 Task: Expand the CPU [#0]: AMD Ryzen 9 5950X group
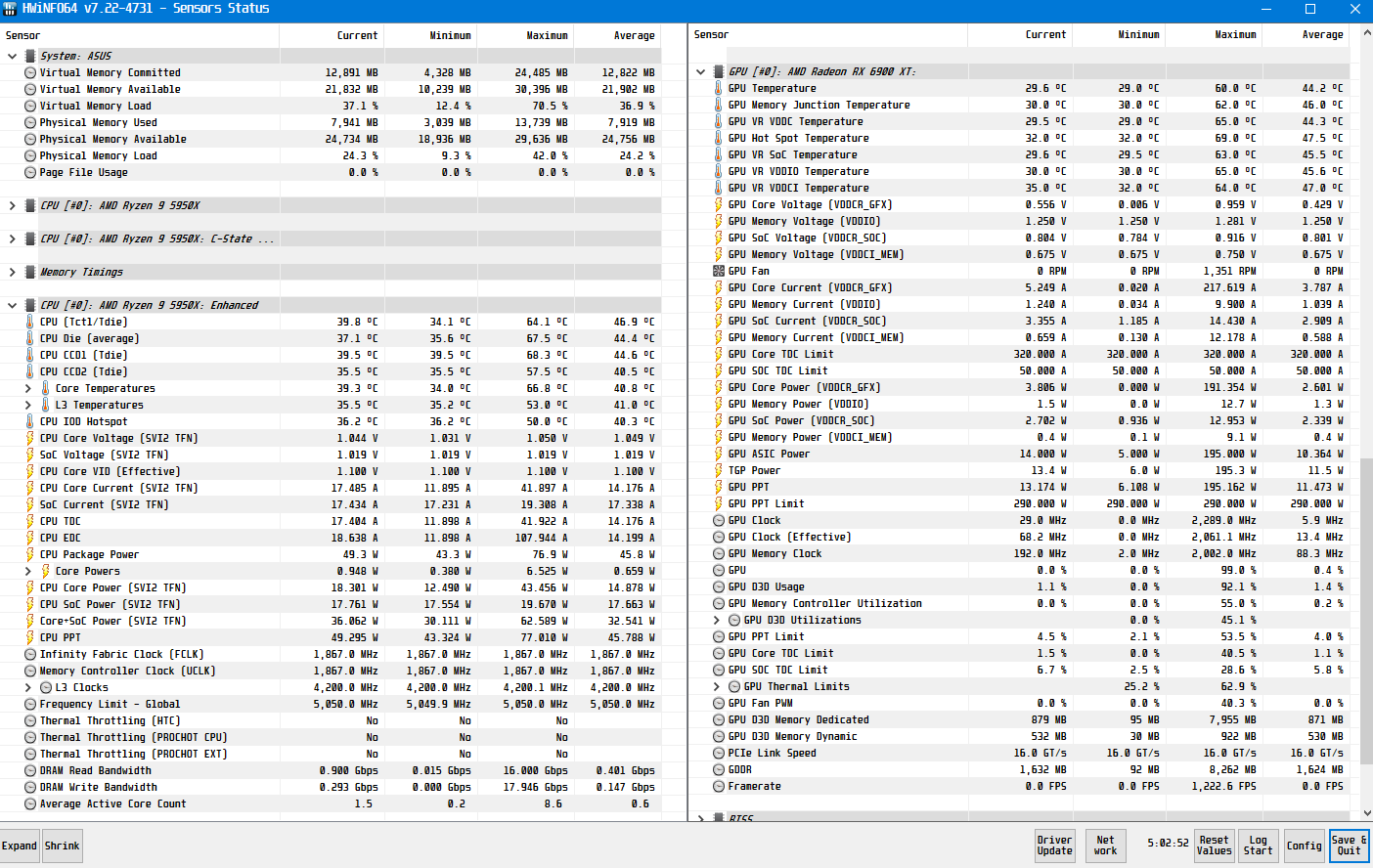tap(12, 205)
